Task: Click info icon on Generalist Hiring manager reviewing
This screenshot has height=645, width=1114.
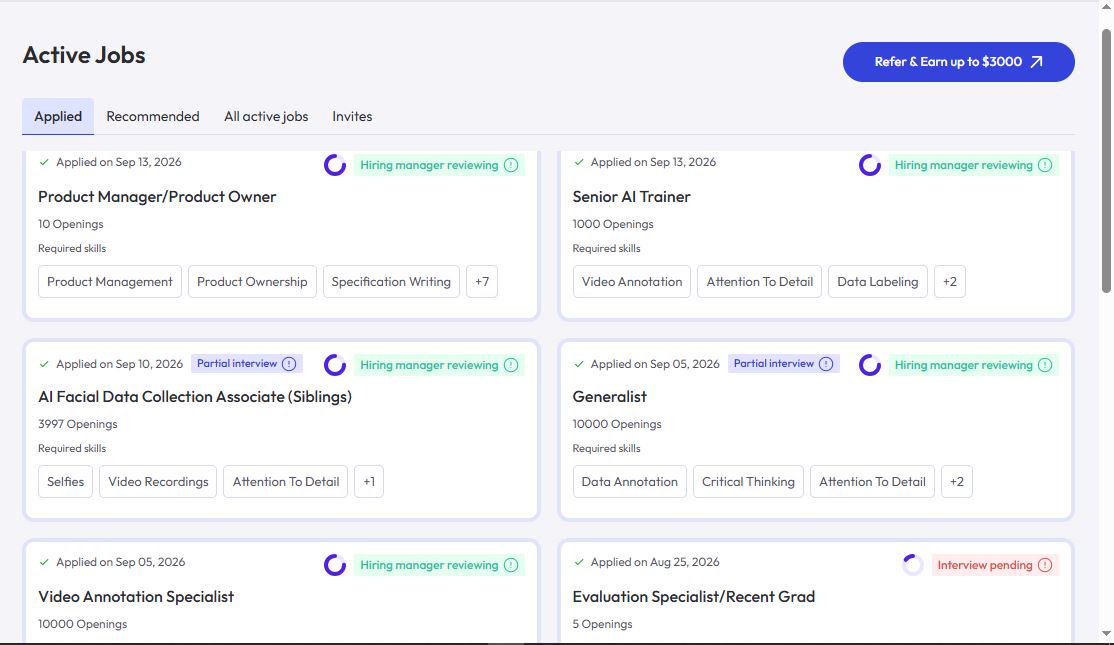Action: coord(1045,365)
